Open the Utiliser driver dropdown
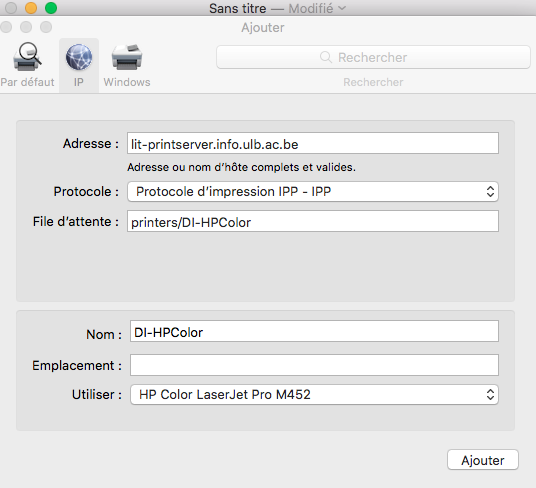This screenshot has width=536, height=488. (x=314, y=394)
